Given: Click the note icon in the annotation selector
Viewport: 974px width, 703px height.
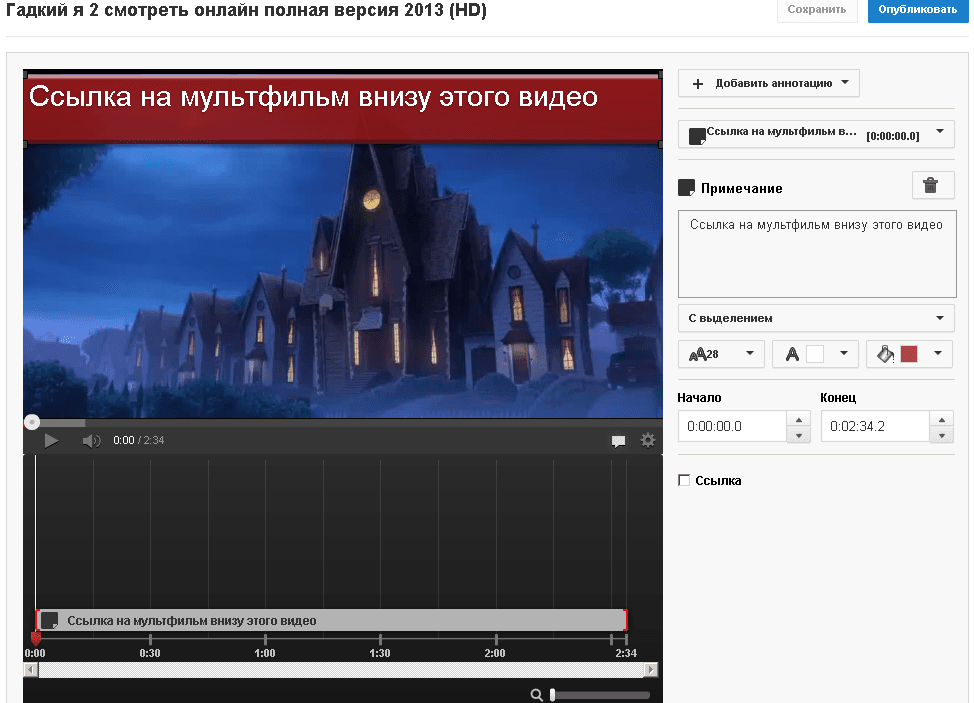Looking at the screenshot, I should click(697, 136).
